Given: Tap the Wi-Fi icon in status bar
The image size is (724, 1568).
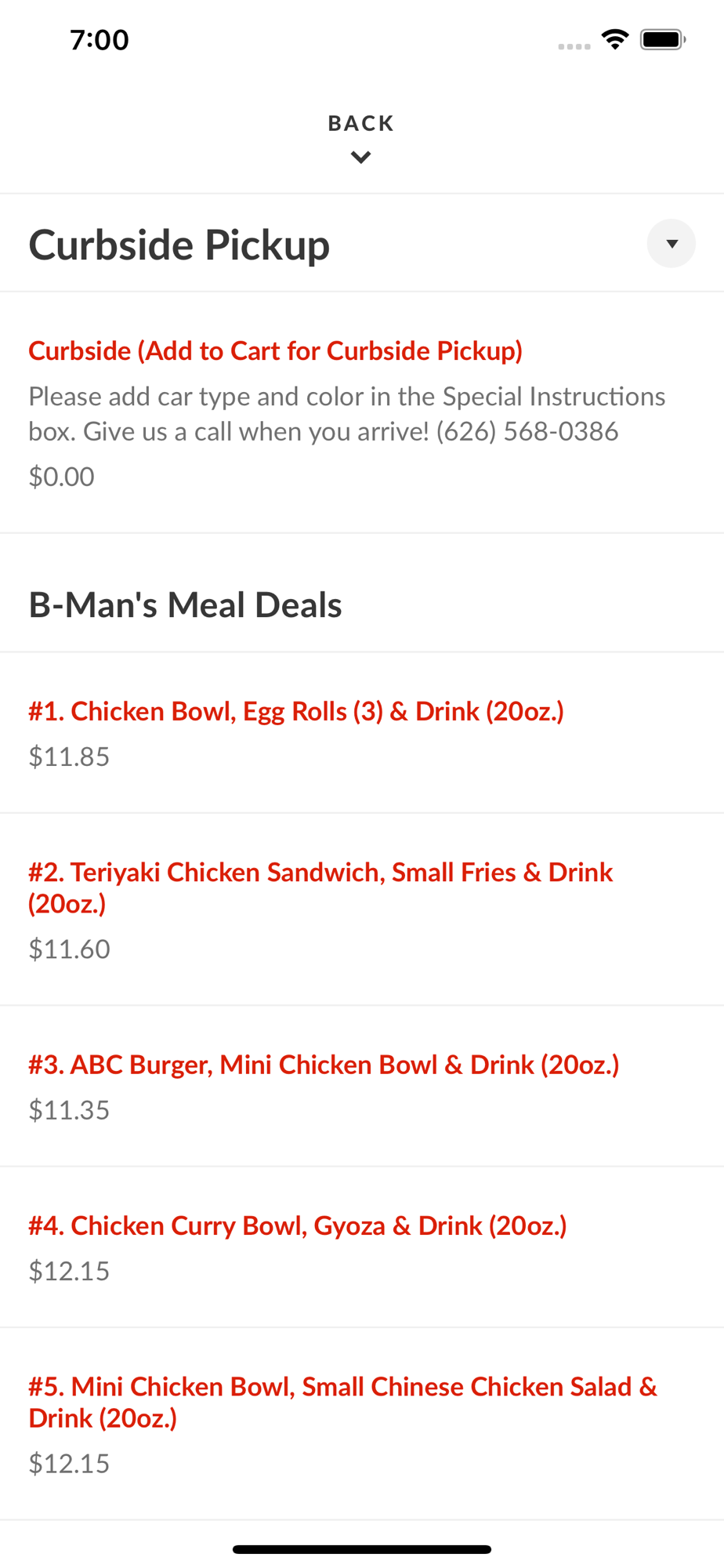Looking at the screenshot, I should [615, 39].
